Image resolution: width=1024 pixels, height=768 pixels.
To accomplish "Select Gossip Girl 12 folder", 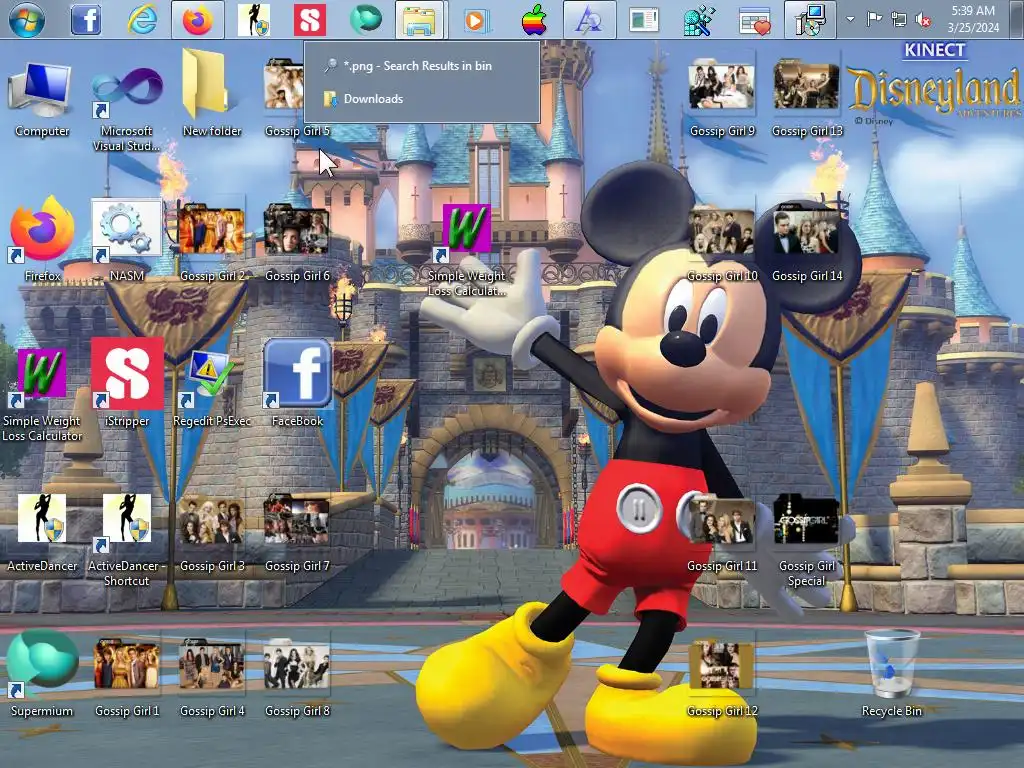I will pyautogui.click(x=722, y=677).
